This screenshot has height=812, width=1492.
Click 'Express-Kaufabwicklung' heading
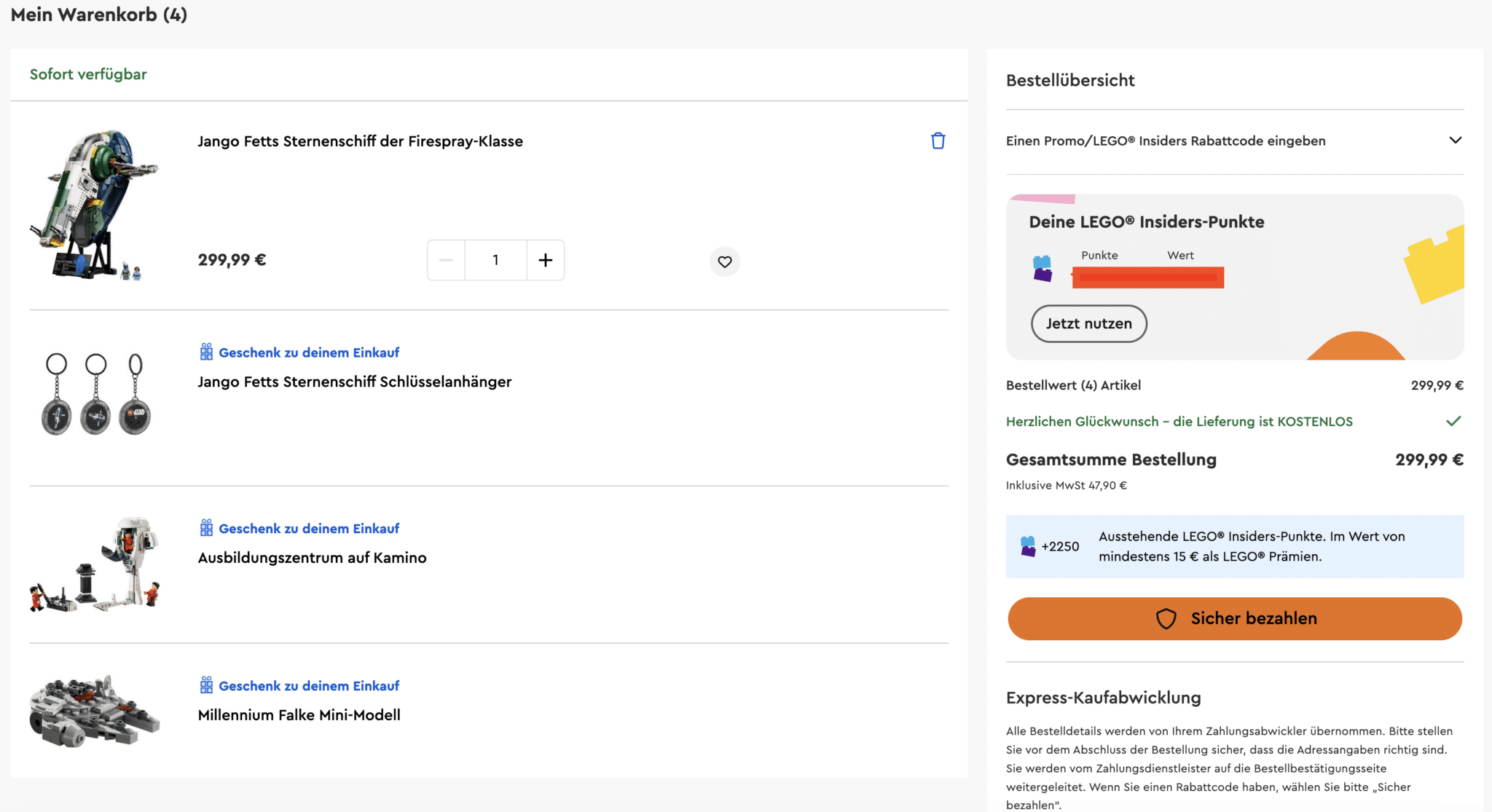[1103, 698]
